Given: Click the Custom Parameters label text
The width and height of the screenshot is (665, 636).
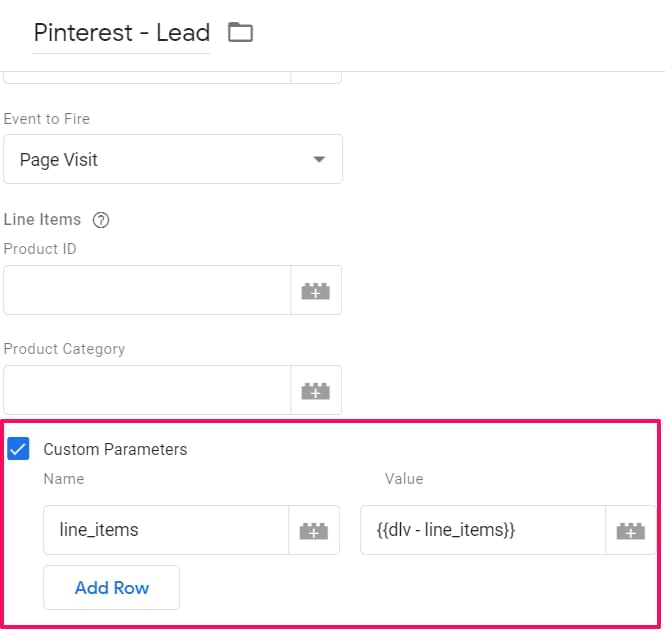Looking at the screenshot, I should 115,449.
